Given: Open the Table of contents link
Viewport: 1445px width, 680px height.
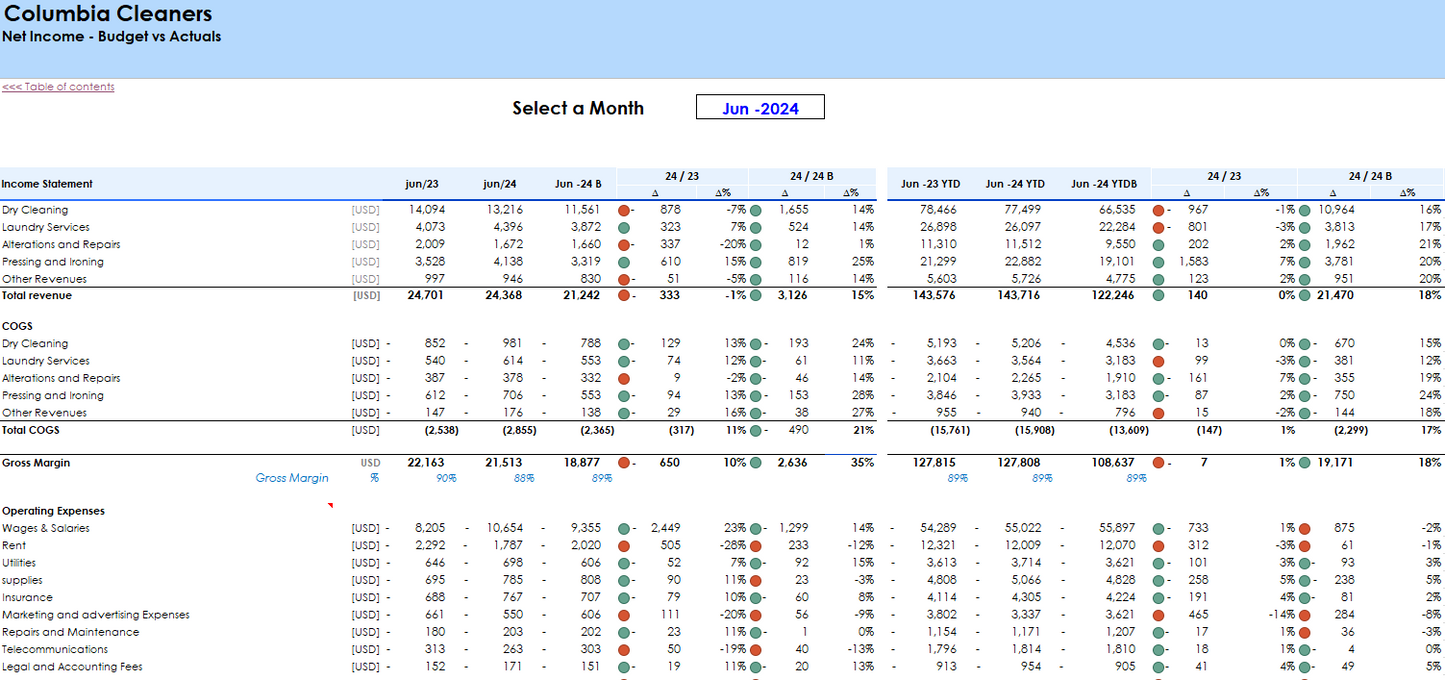Looking at the screenshot, I should (58, 87).
